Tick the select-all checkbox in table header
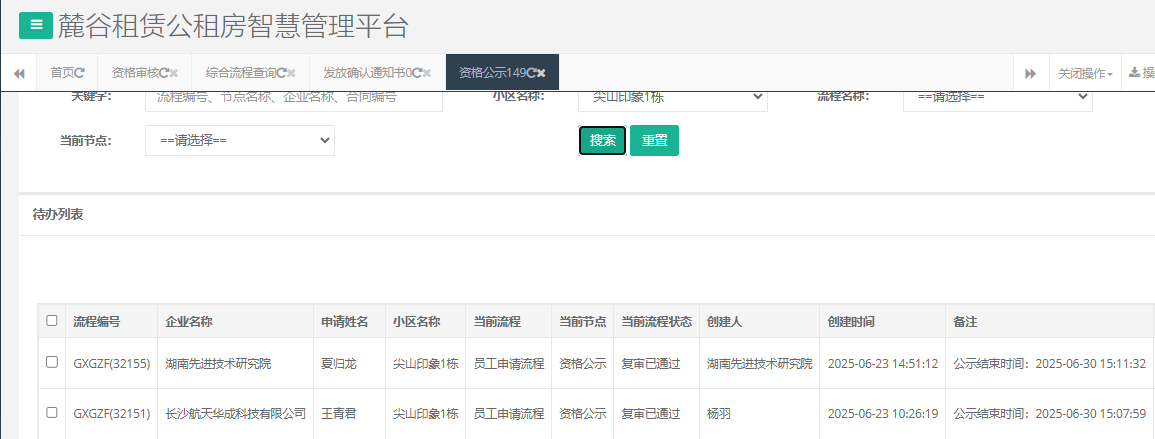1155x439 pixels. tap(52, 321)
